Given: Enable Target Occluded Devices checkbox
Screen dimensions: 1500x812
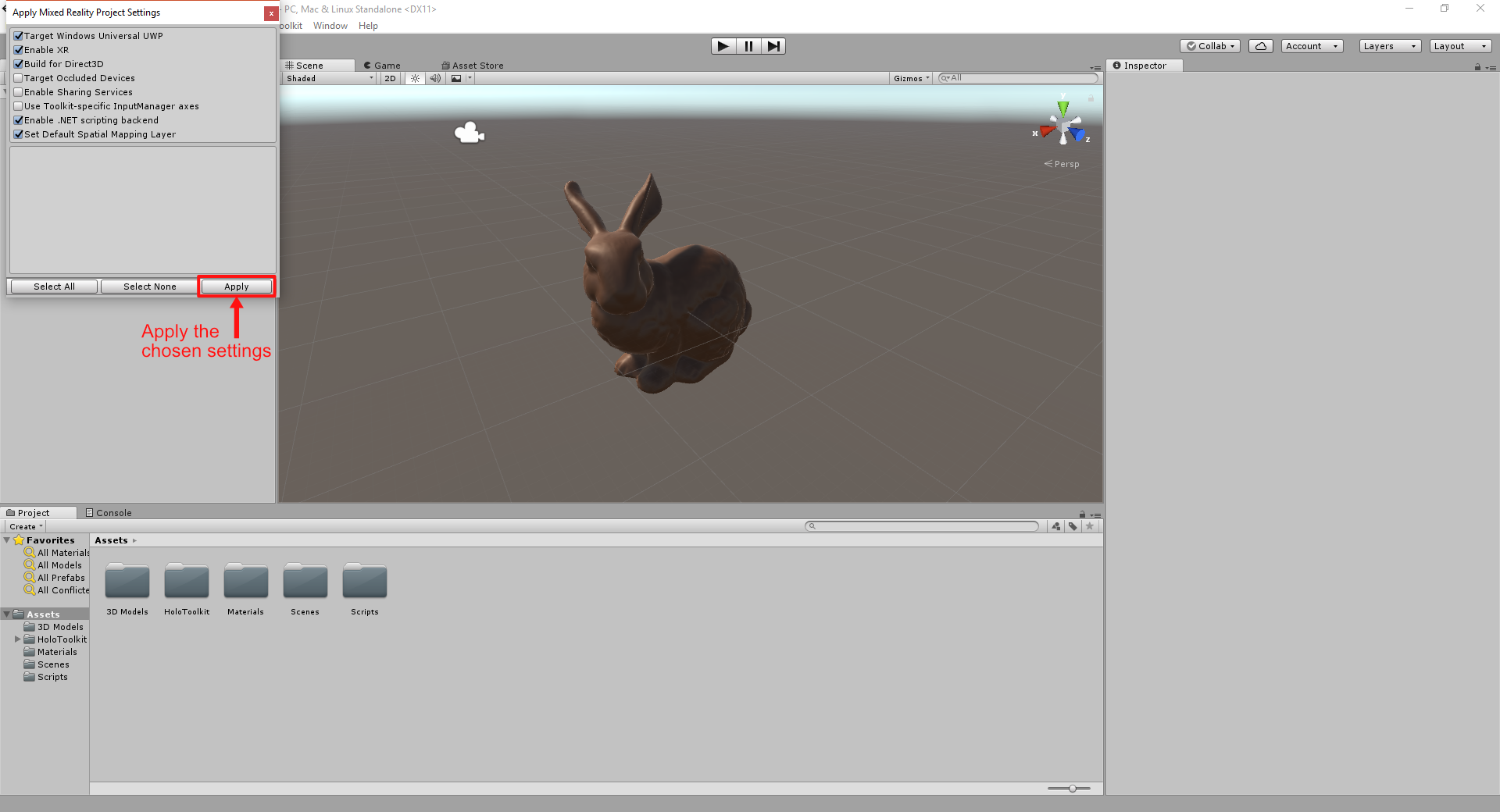Looking at the screenshot, I should (x=19, y=78).
